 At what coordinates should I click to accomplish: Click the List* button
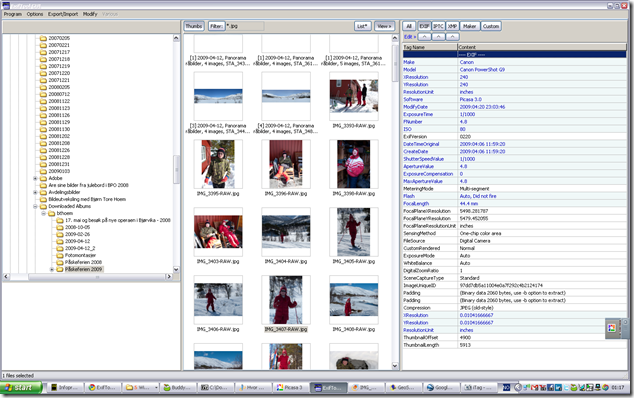(x=362, y=26)
